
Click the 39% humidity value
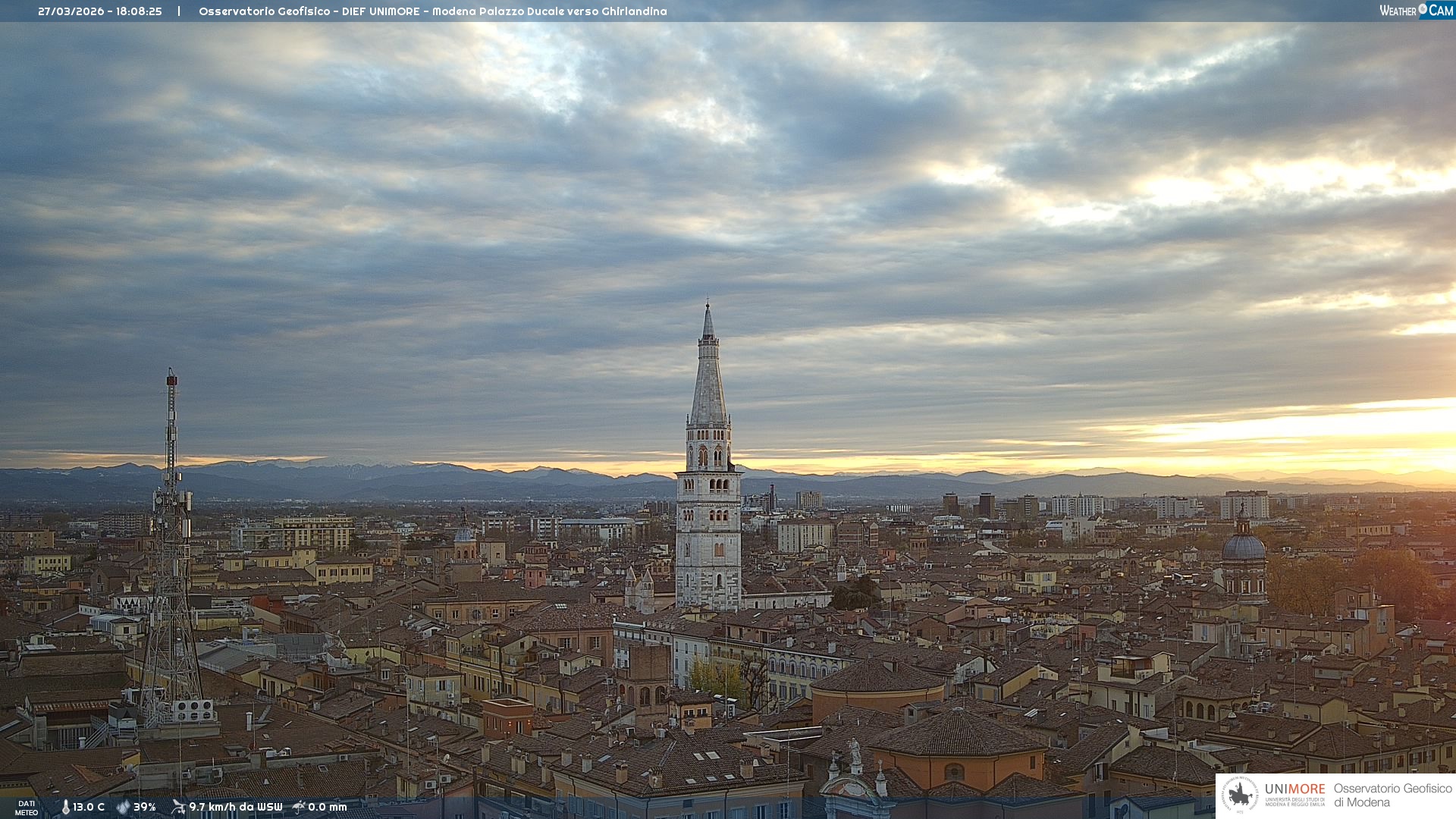[x=145, y=807]
